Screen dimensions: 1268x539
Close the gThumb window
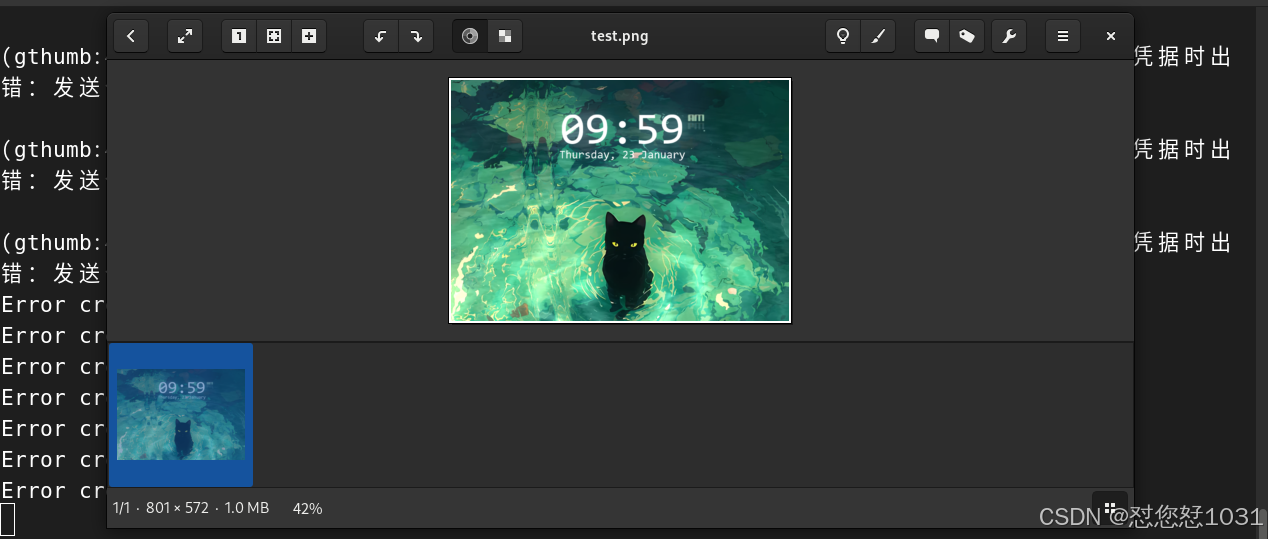point(1111,36)
